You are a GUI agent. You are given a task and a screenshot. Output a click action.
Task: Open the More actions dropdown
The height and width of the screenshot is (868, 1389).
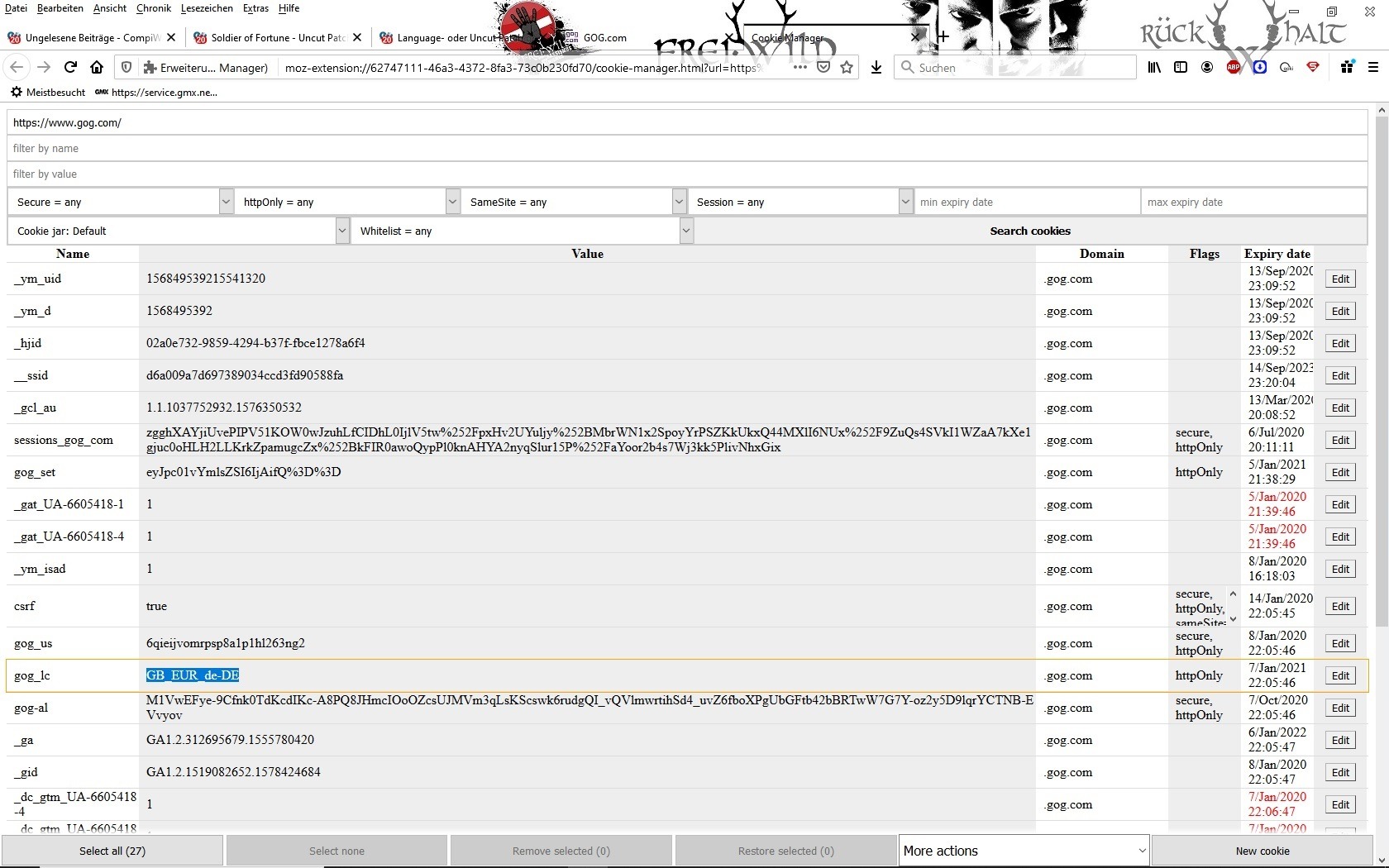pyautogui.click(x=1024, y=851)
